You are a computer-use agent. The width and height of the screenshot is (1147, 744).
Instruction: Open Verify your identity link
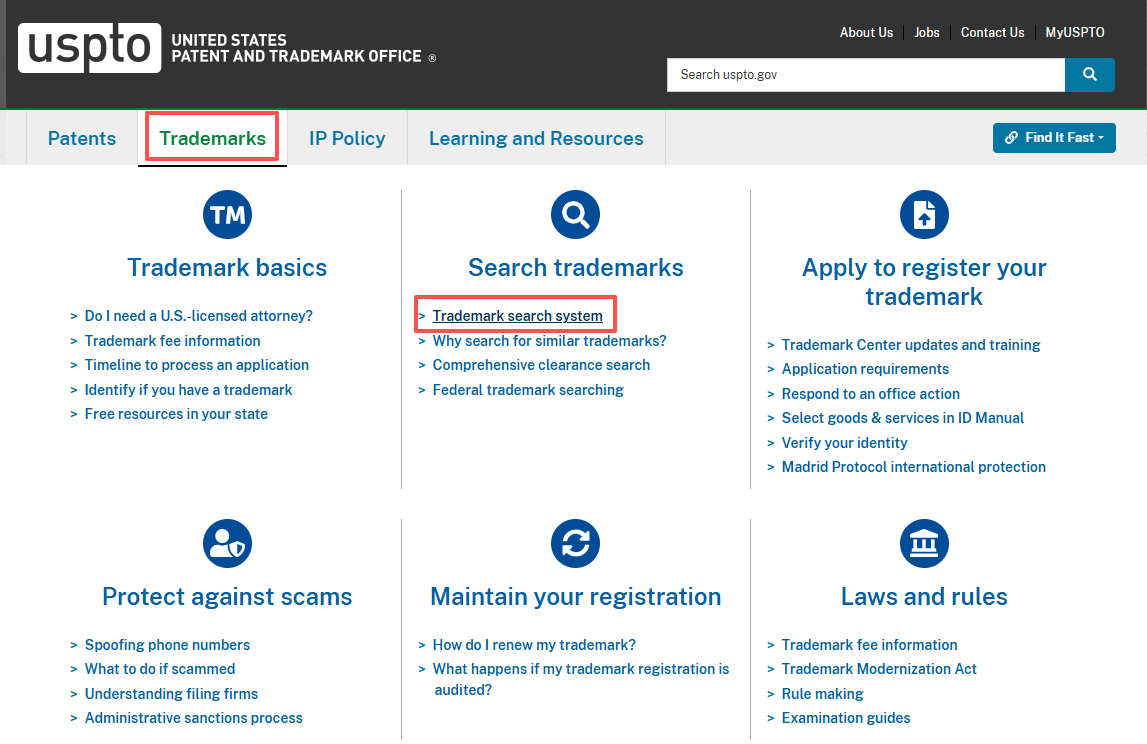pos(845,443)
